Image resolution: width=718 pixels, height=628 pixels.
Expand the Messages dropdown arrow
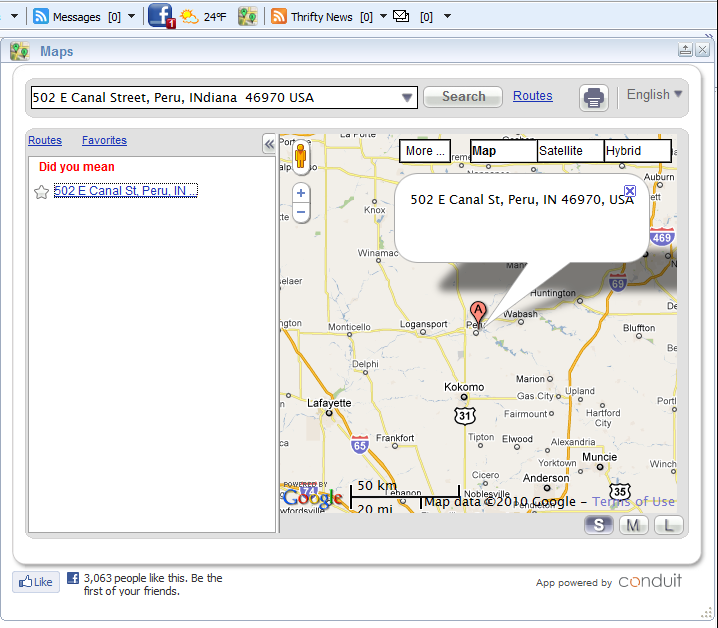tap(131, 16)
